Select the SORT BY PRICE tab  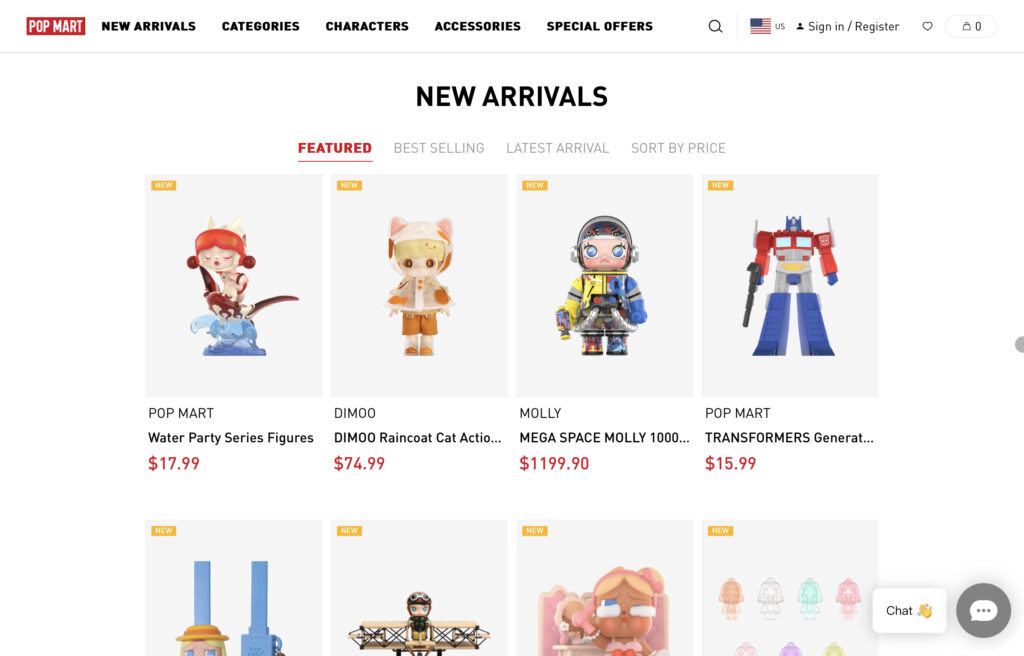tap(678, 148)
